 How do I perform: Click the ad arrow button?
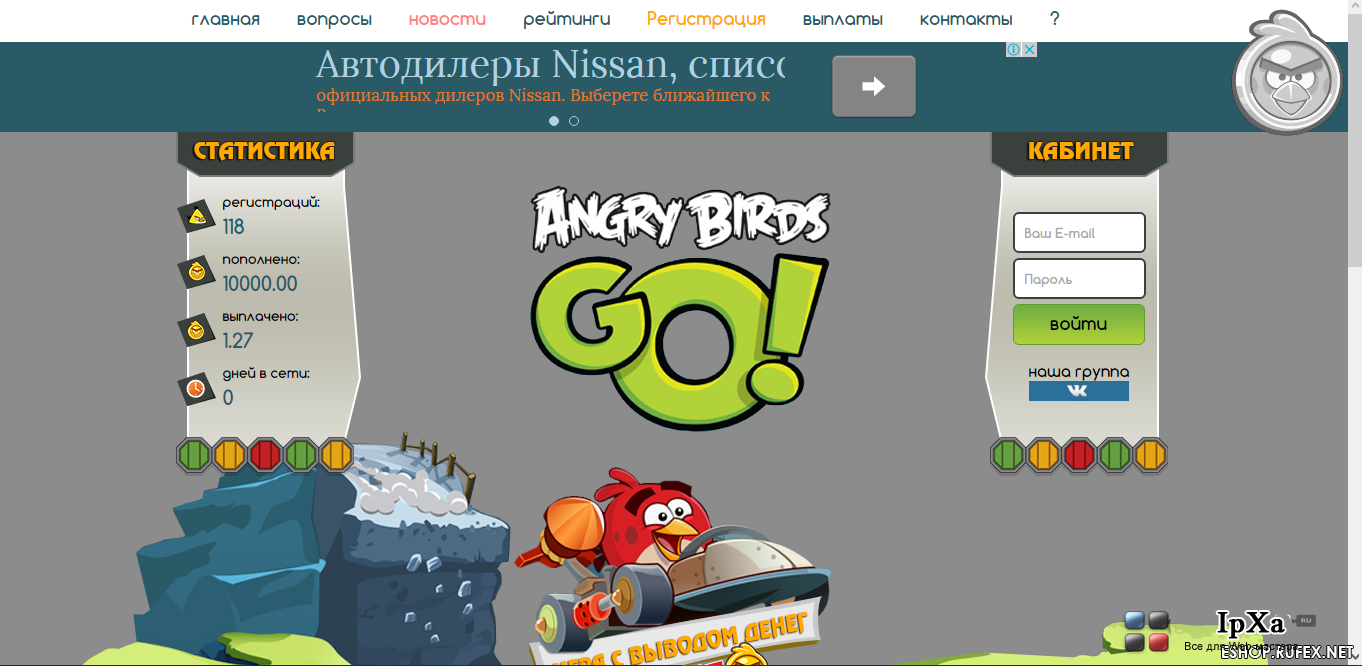874,86
